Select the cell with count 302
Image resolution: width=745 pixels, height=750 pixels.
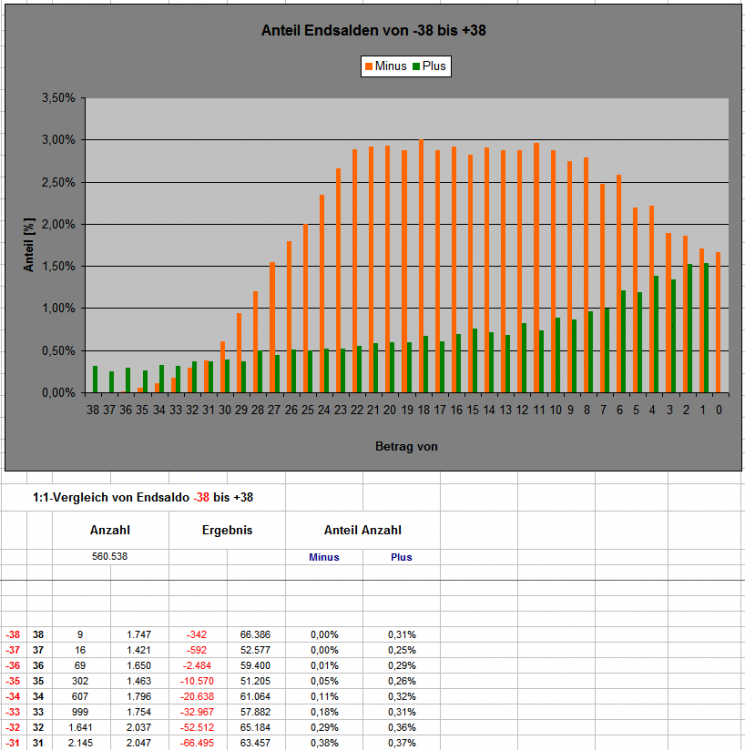(x=81, y=681)
